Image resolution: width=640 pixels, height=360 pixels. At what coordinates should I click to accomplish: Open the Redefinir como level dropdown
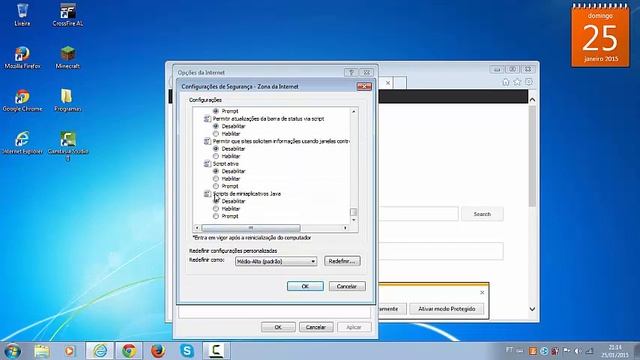(276, 261)
